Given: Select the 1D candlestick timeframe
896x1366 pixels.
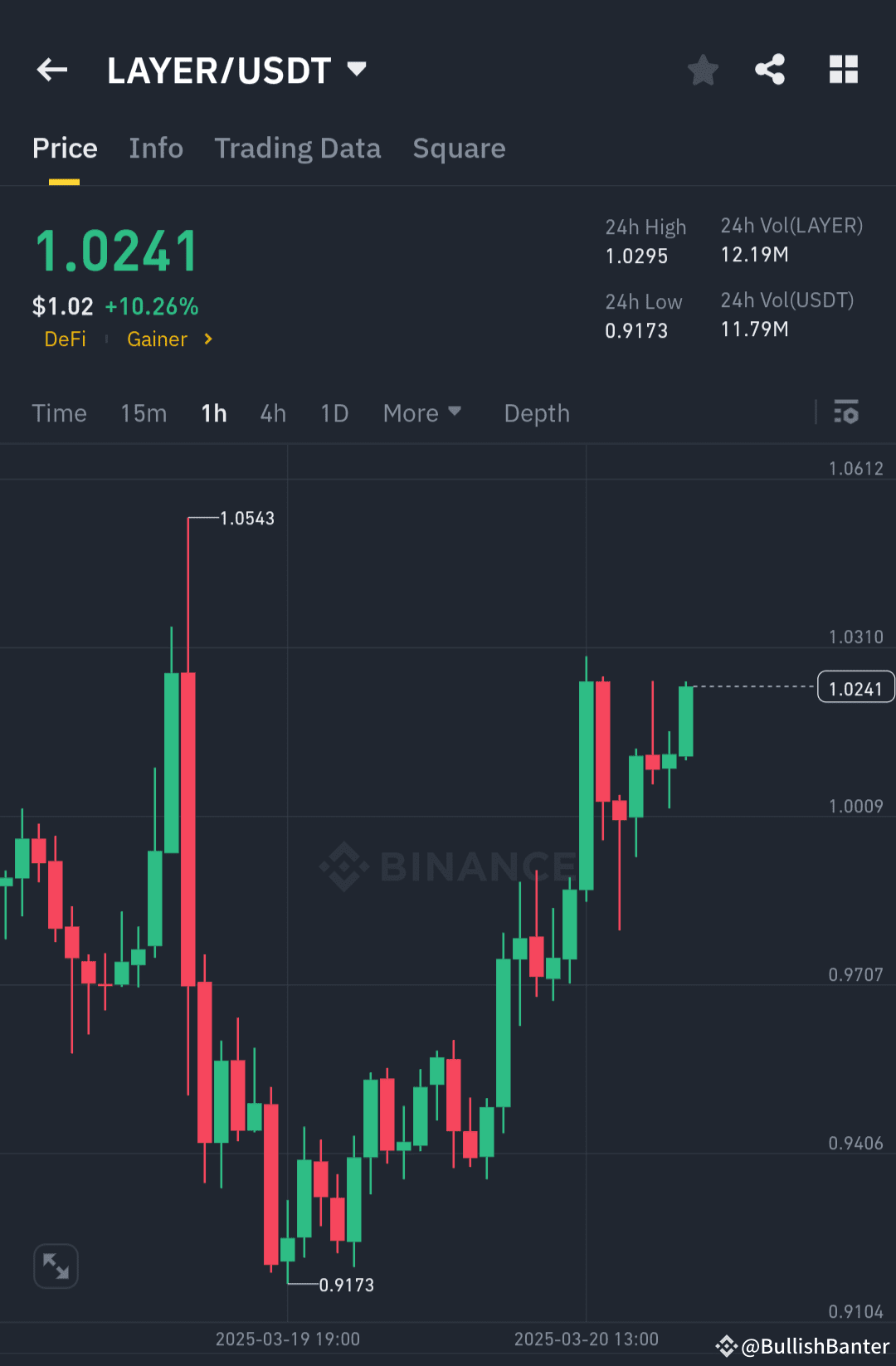Looking at the screenshot, I should click(x=334, y=412).
